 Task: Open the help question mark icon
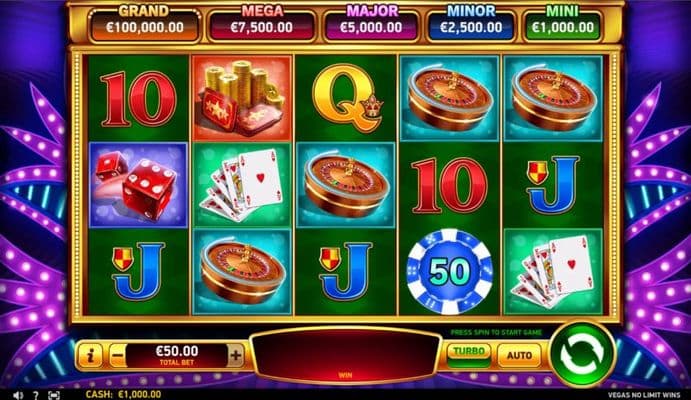(36, 395)
